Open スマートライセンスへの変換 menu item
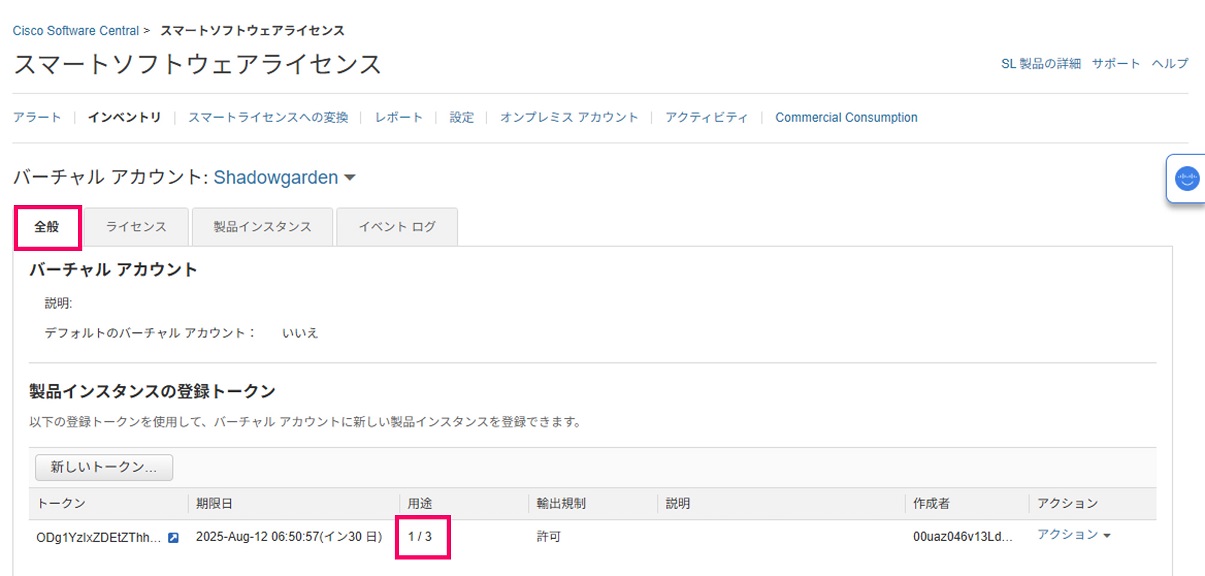Screen dimensions: 1205x576 268,117
